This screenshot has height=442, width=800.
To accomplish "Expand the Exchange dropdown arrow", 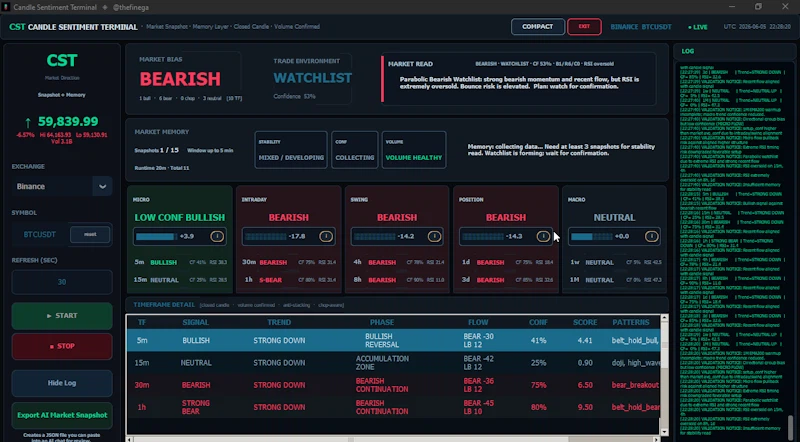I will 103,186.
